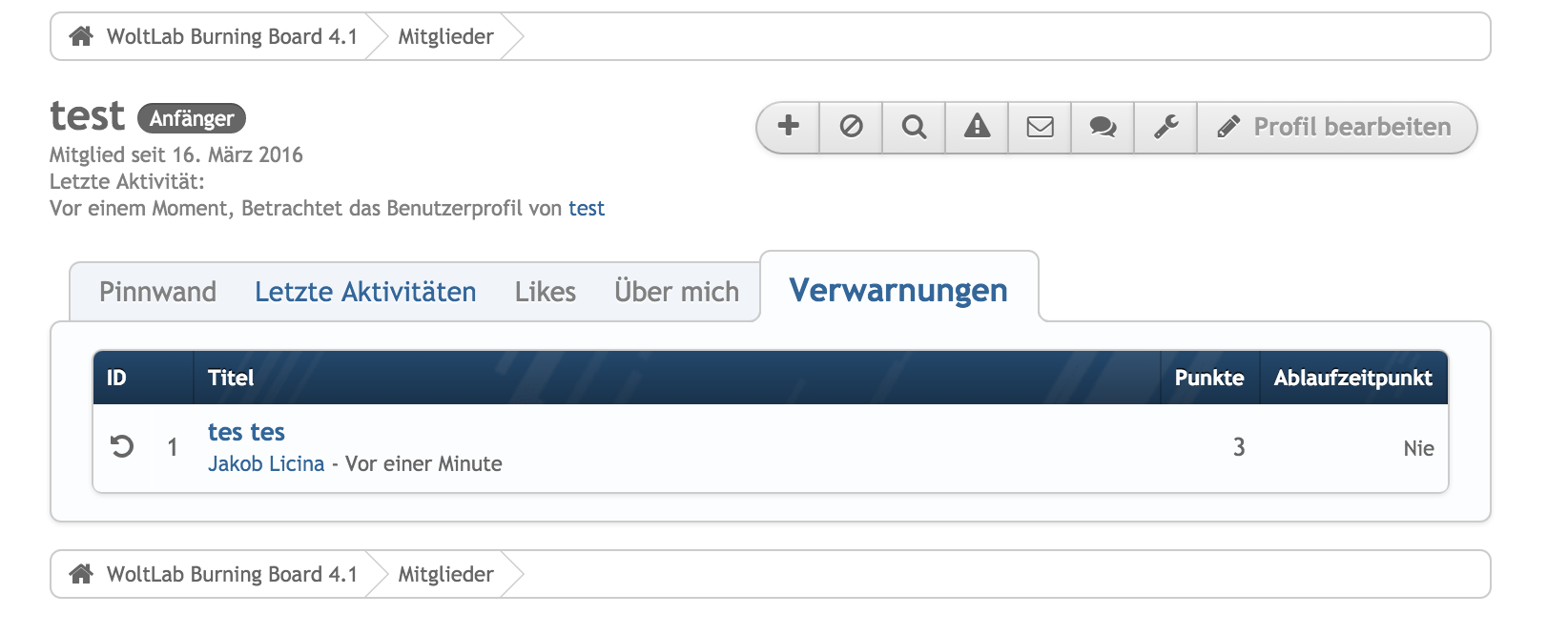The height and width of the screenshot is (635, 1568).
Task: Revoke warning with the undo arrow icon
Action: click(x=122, y=446)
